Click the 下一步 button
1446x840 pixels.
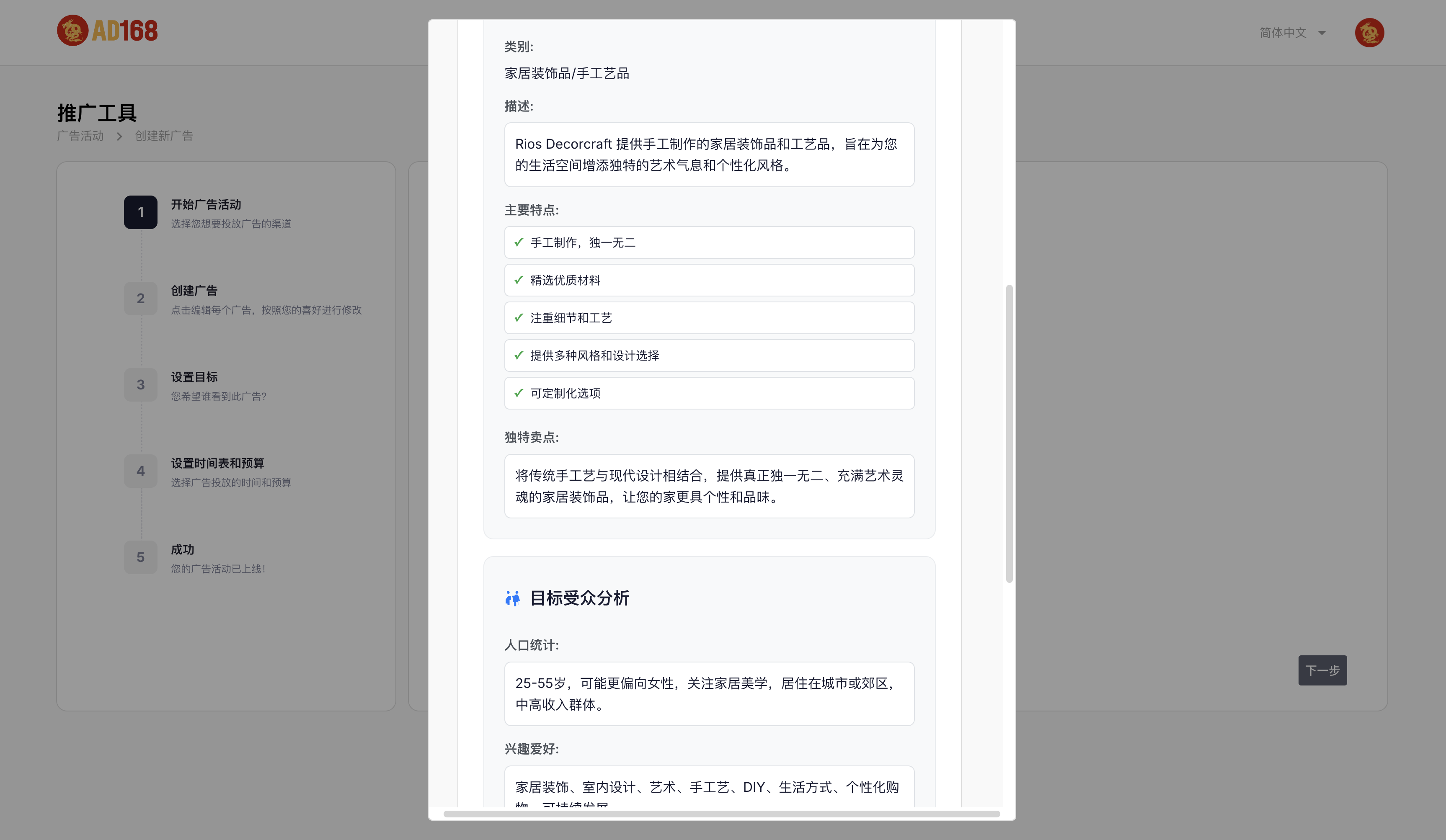(x=1322, y=670)
